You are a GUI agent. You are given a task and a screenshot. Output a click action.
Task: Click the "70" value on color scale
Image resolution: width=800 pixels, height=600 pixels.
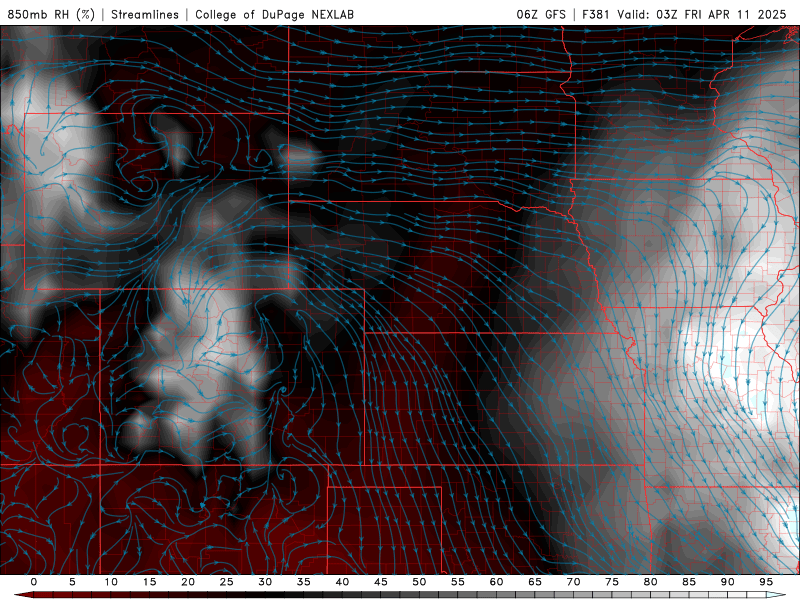pyautogui.click(x=573, y=582)
